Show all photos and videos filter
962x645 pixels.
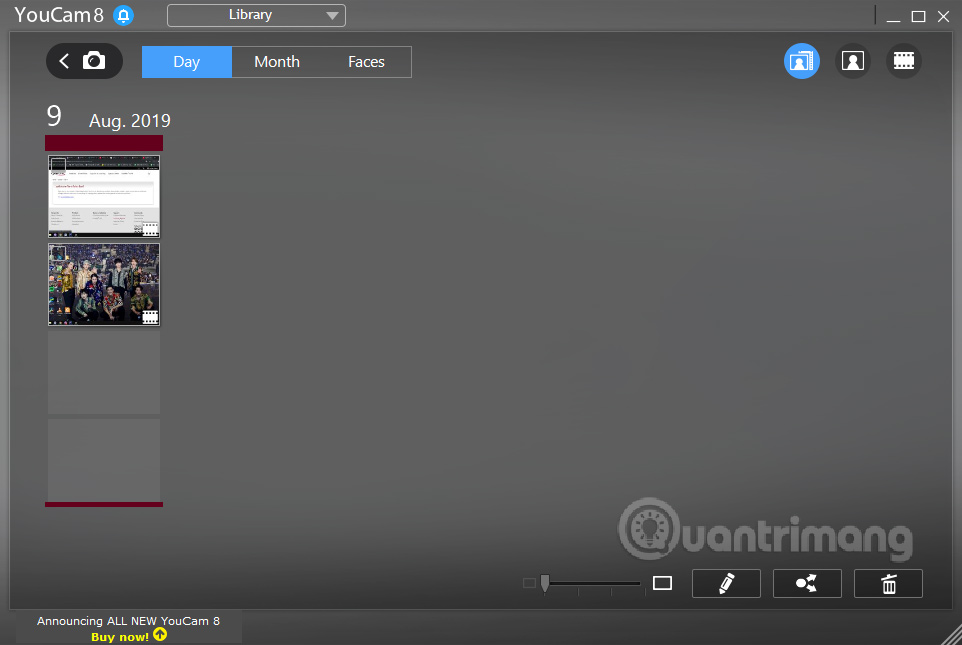(801, 61)
